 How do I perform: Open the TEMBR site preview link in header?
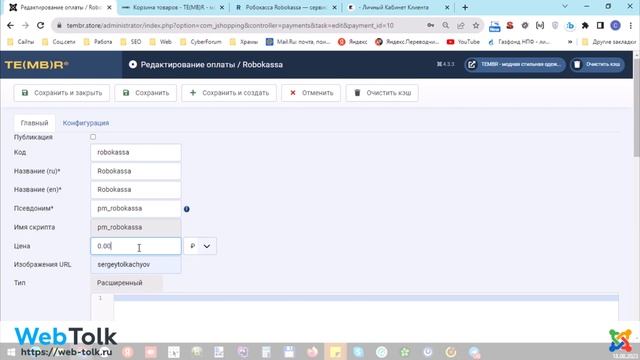pos(515,64)
